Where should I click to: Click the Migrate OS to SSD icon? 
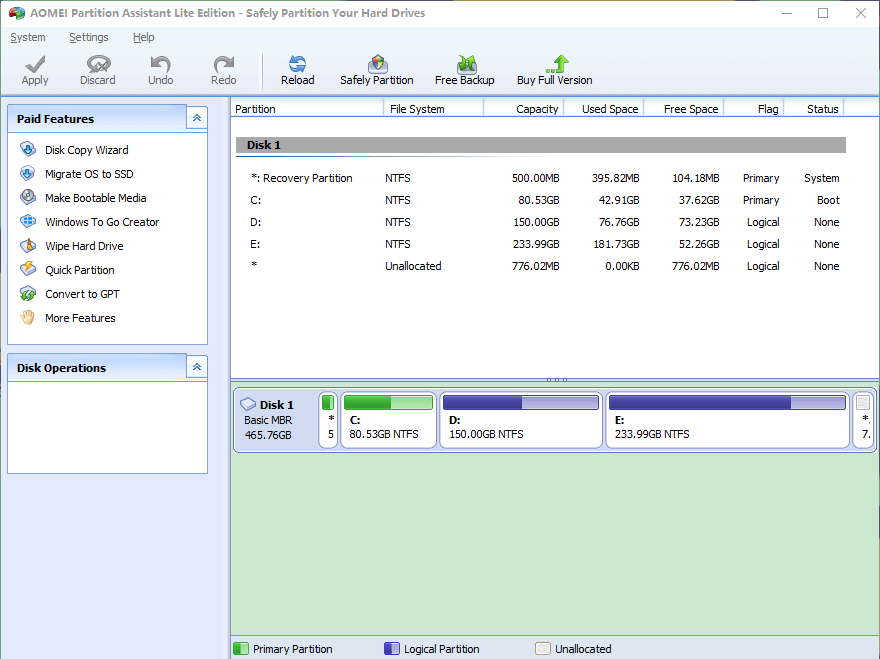coord(28,173)
